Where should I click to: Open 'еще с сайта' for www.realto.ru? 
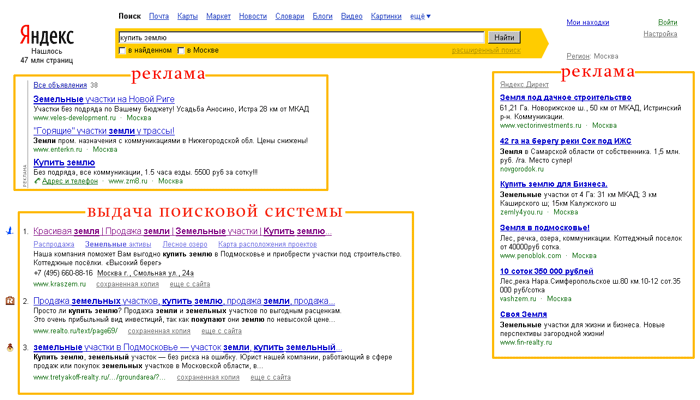(x=221, y=331)
